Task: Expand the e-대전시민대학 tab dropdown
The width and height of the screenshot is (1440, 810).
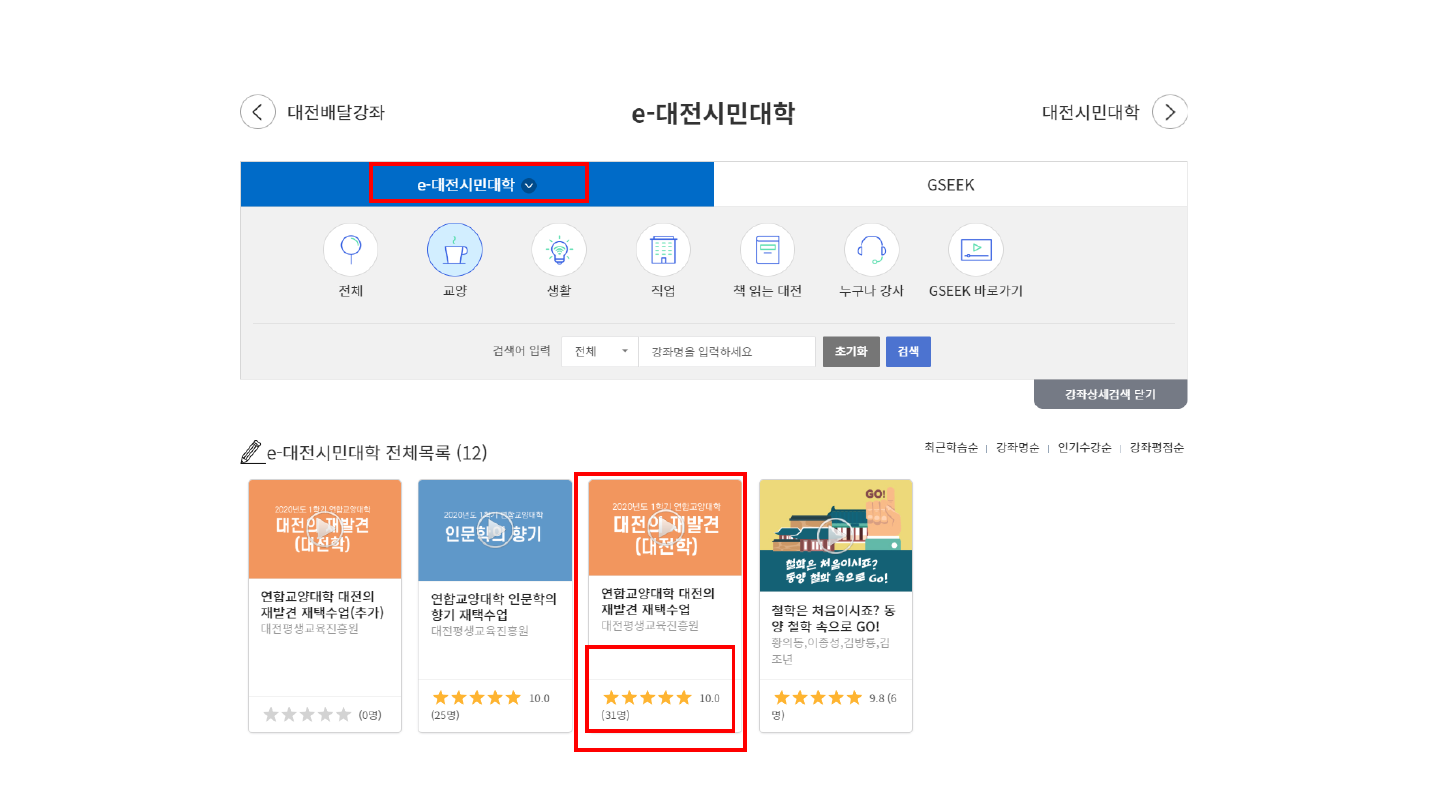Action: pyautogui.click(x=529, y=185)
